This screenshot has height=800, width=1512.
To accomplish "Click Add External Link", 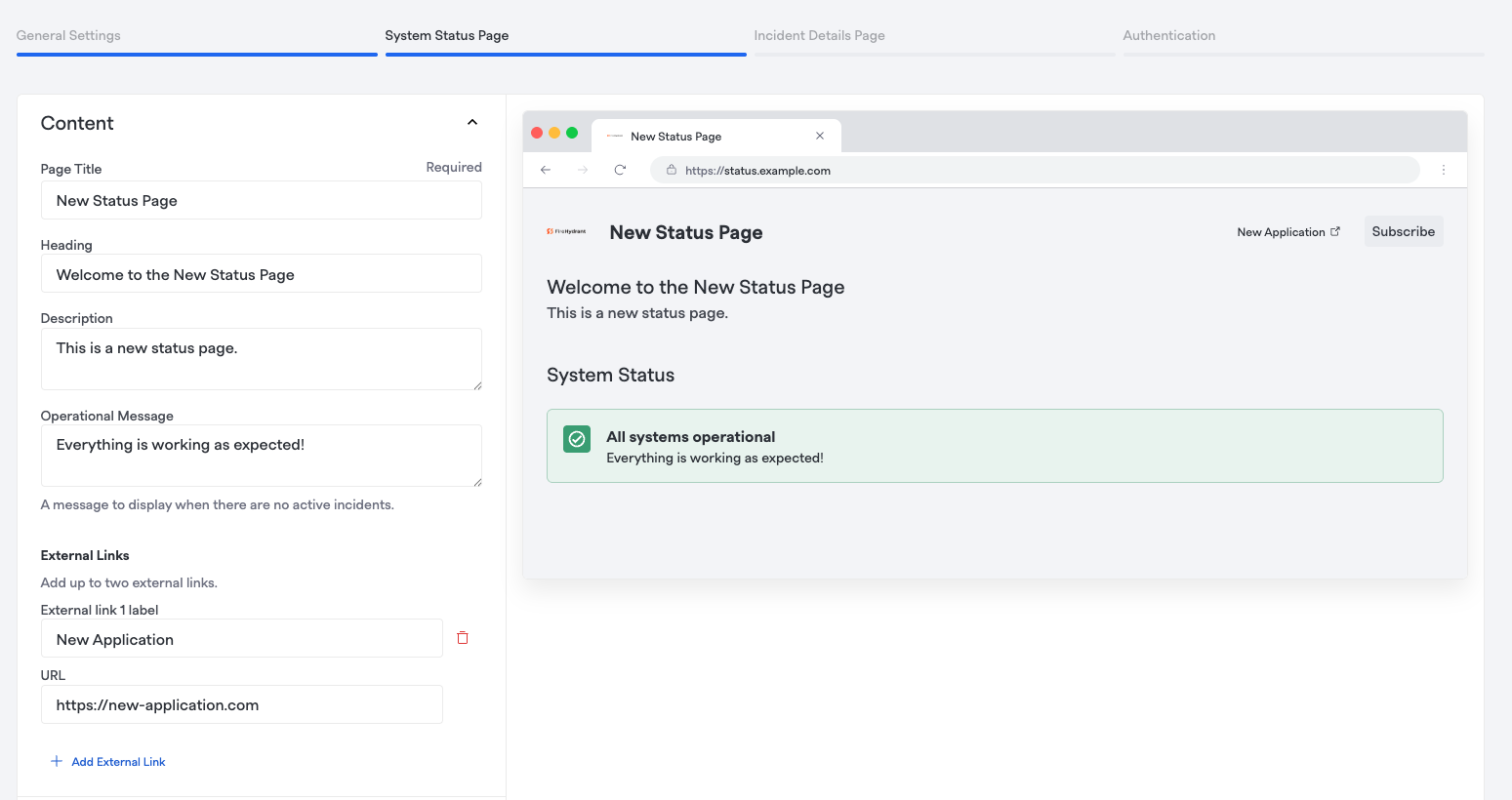I will click(118, 762).
